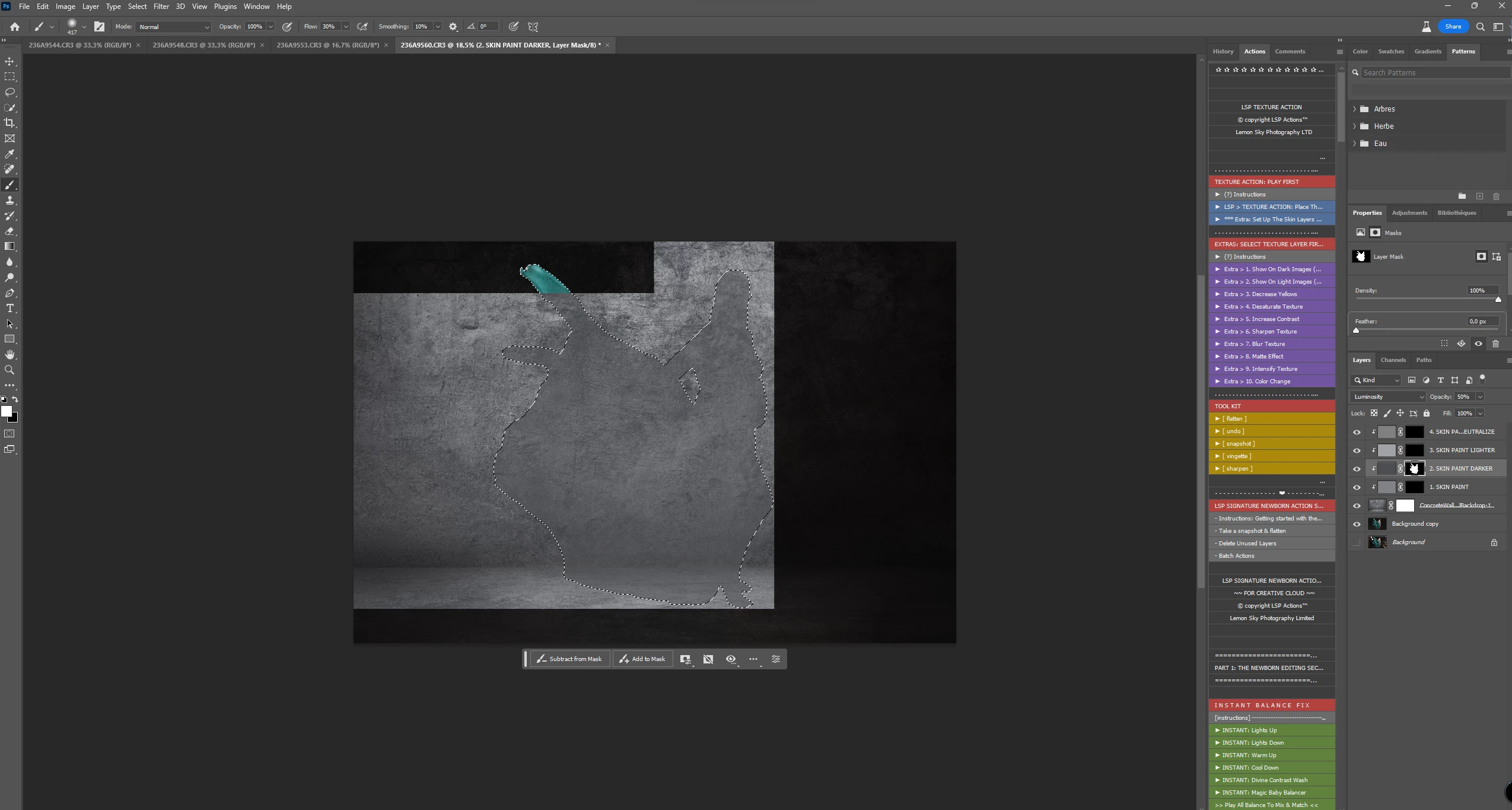Select the Eraser tool
This screenshot has width=1512, height=810.
pos(9,231)
